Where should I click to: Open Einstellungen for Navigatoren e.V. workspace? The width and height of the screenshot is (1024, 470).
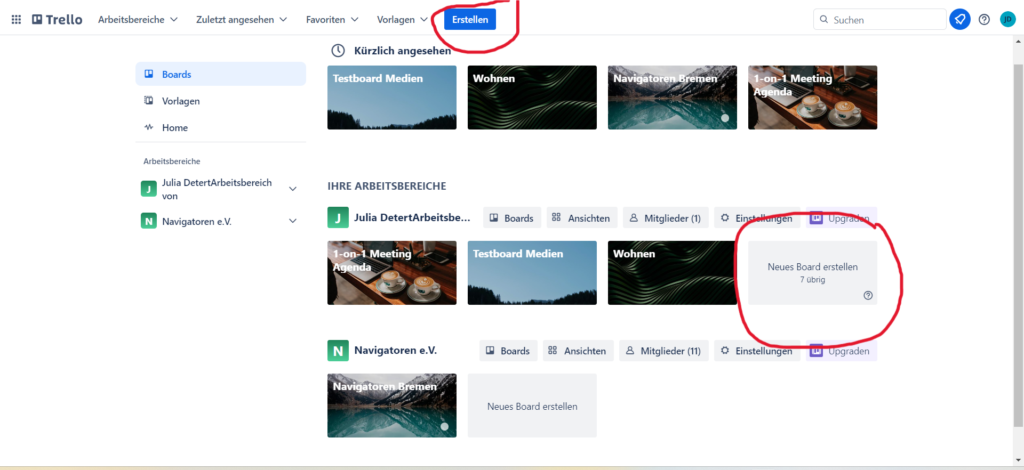[x=757, y=351]
